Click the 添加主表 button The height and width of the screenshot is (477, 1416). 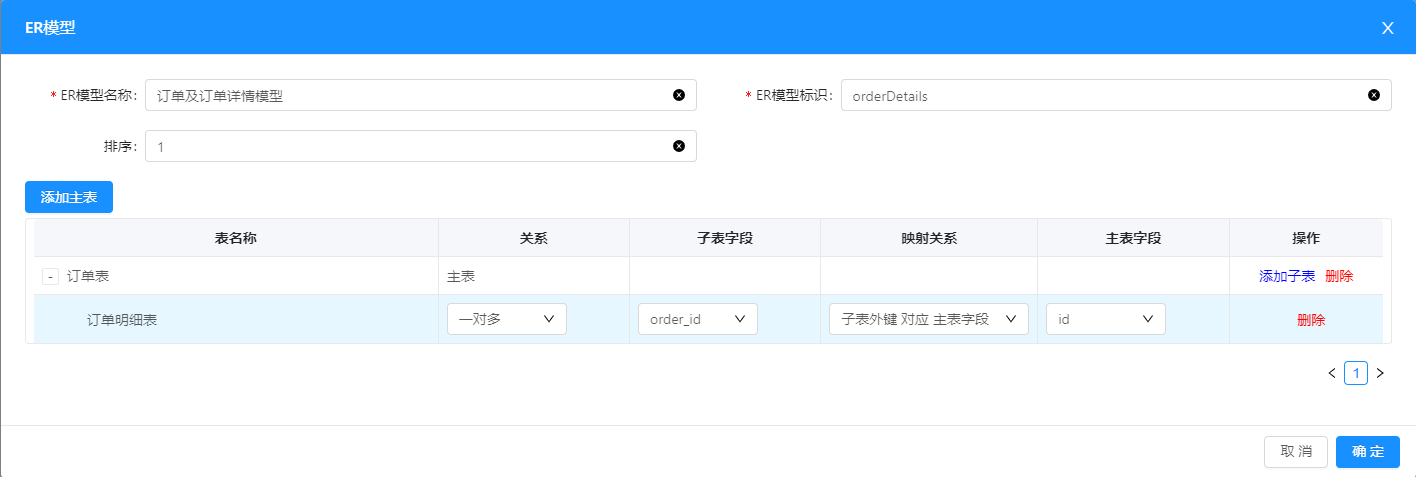coord(69,197)
